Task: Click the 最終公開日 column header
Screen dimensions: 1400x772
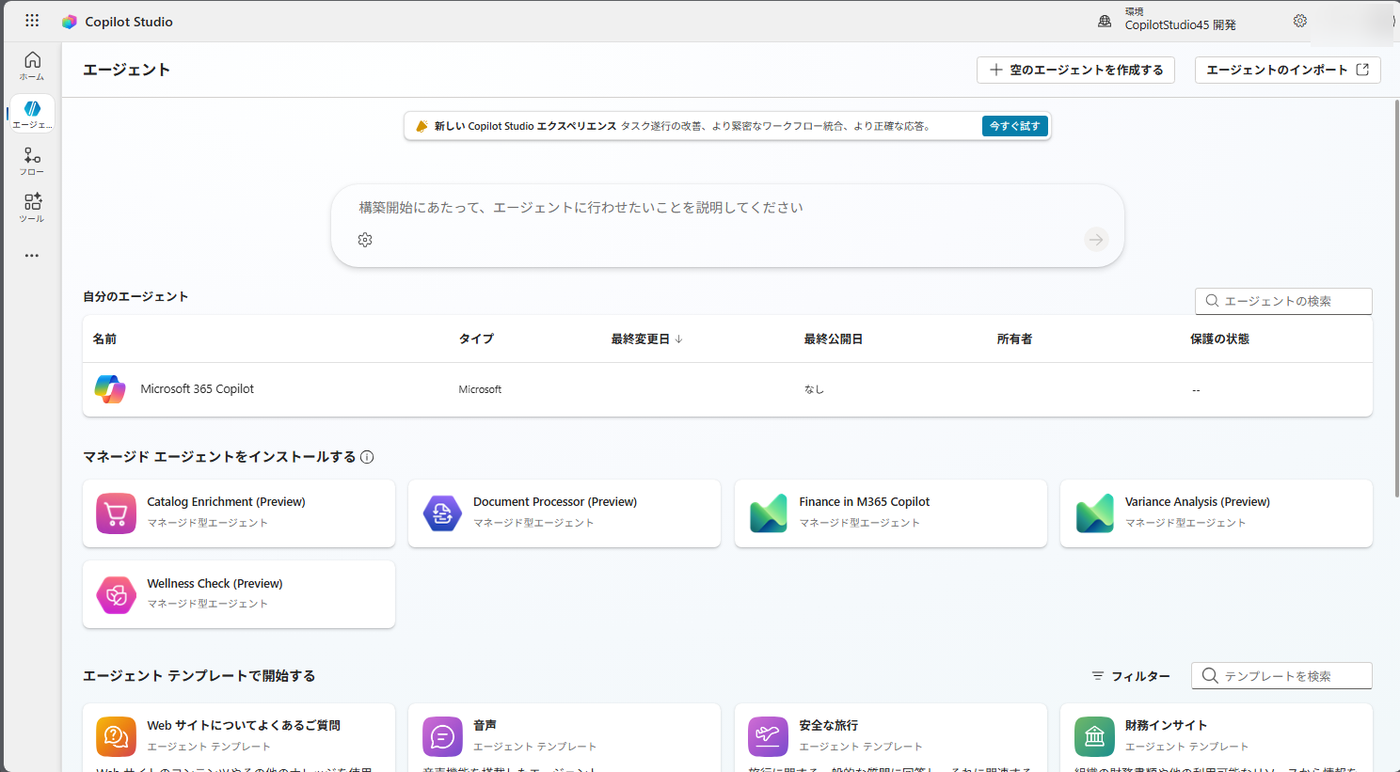Action: click(833, 339)
